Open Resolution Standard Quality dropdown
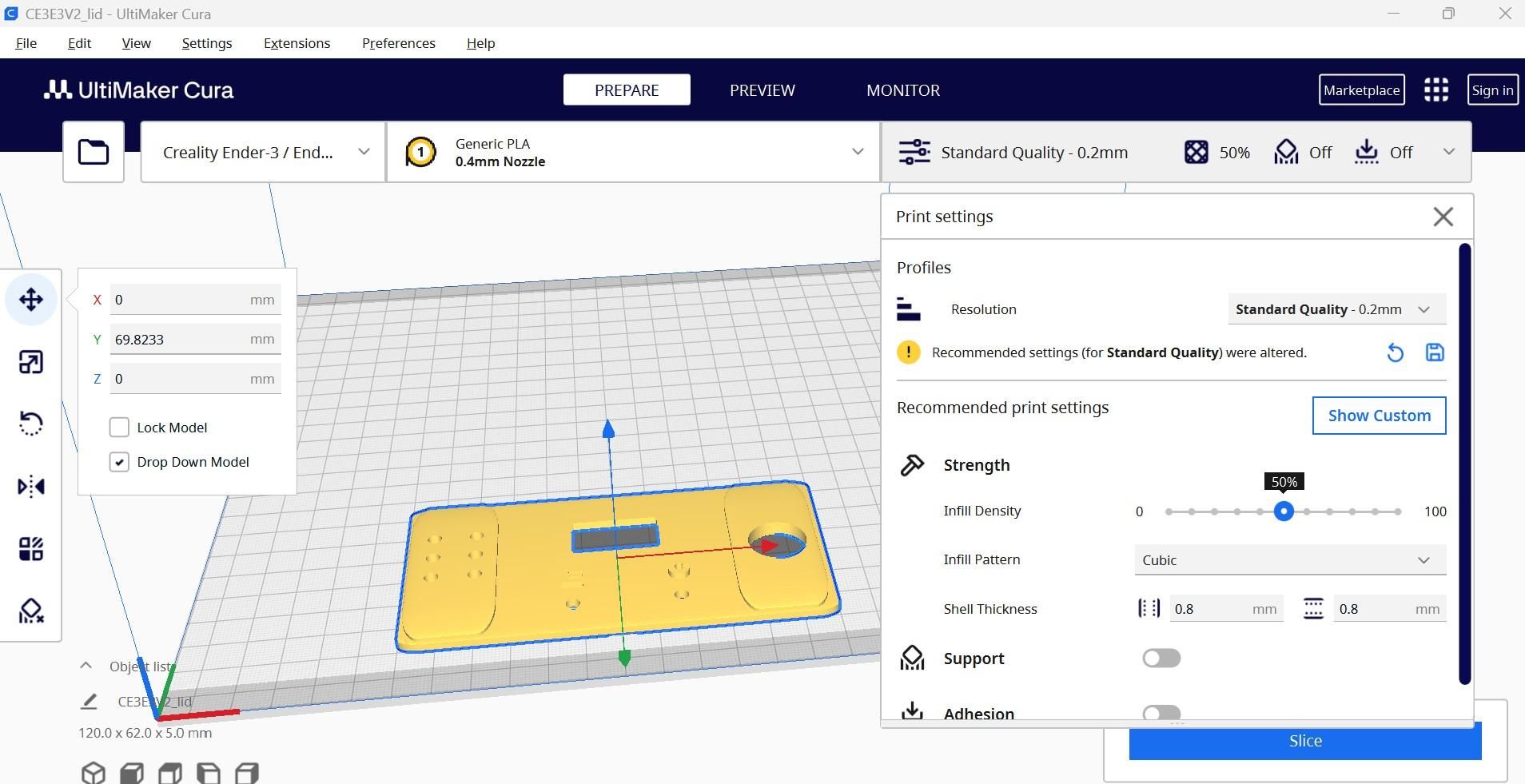1525x784 pixels. pos(1336,309)
